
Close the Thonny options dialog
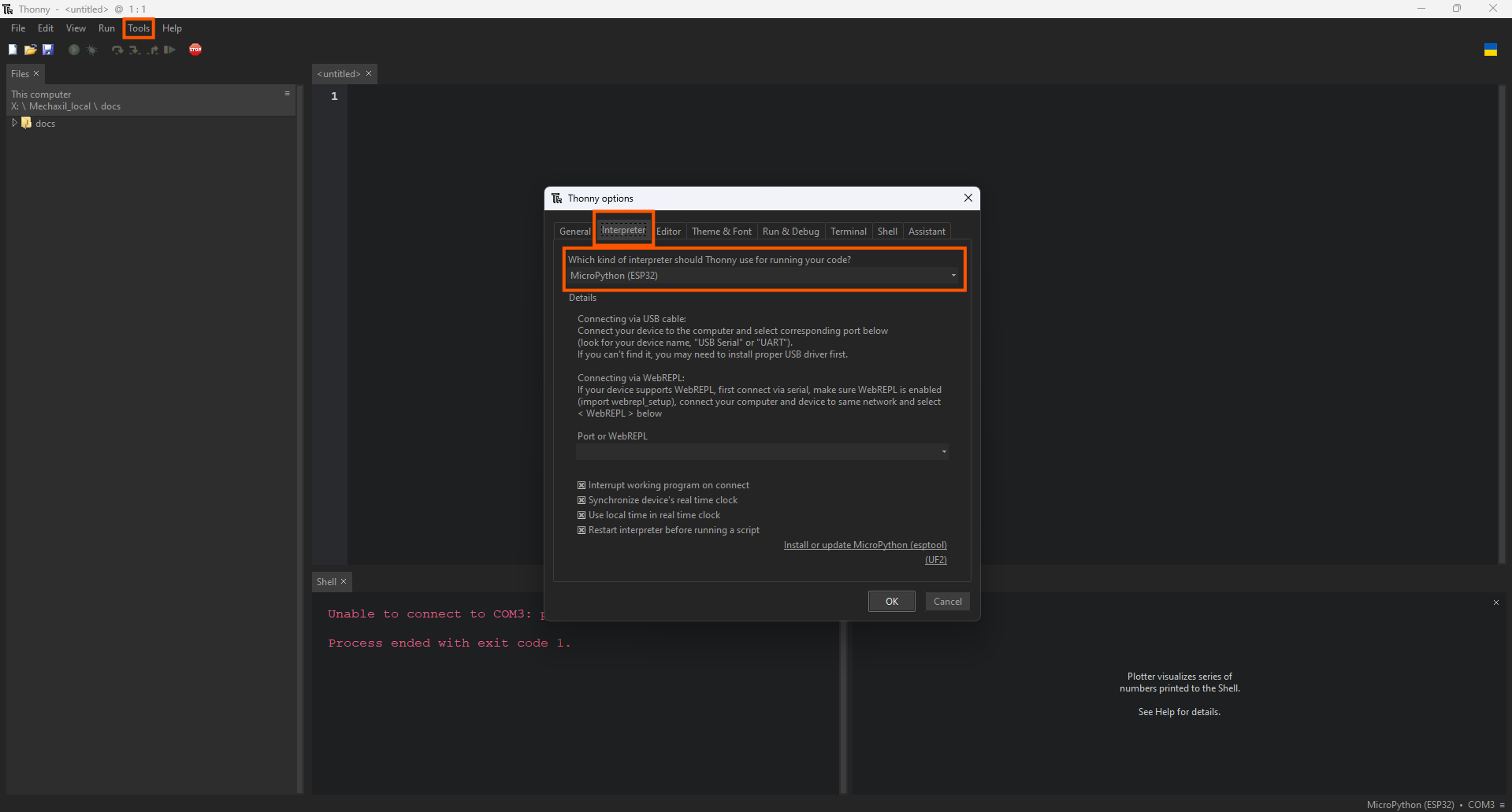(968, 198)
